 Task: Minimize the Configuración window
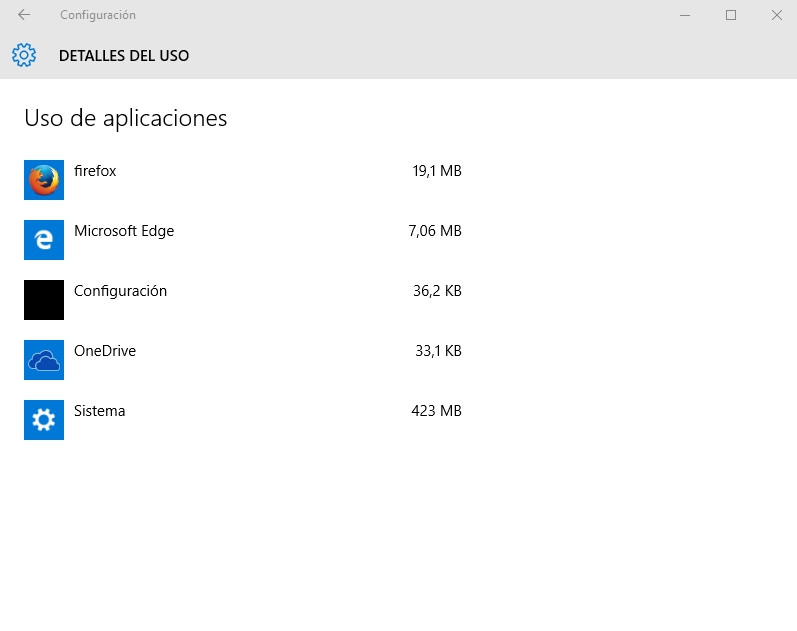[x=685, y=15]
